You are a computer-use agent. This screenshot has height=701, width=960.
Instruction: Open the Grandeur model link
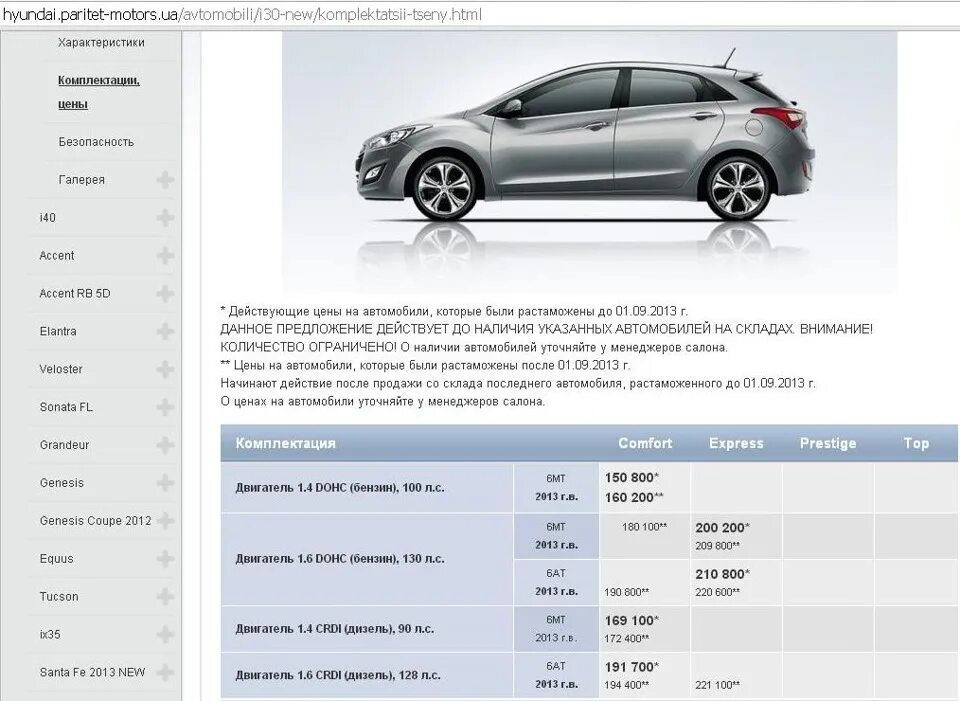[x=64, y=445]
